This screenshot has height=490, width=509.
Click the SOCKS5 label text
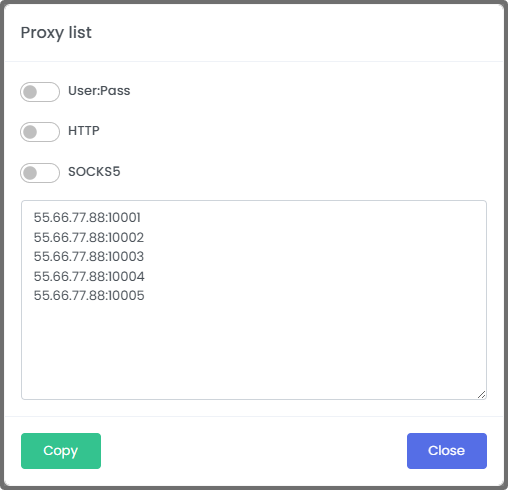click(x=94, y=172)
